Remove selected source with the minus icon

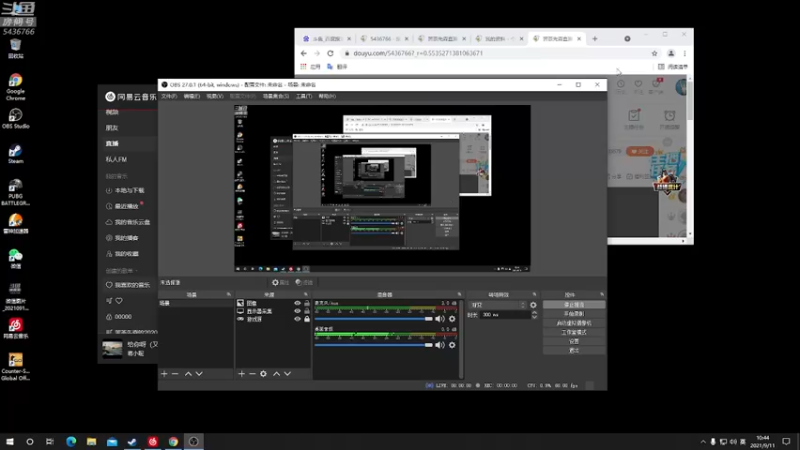(x=252, y=374)
